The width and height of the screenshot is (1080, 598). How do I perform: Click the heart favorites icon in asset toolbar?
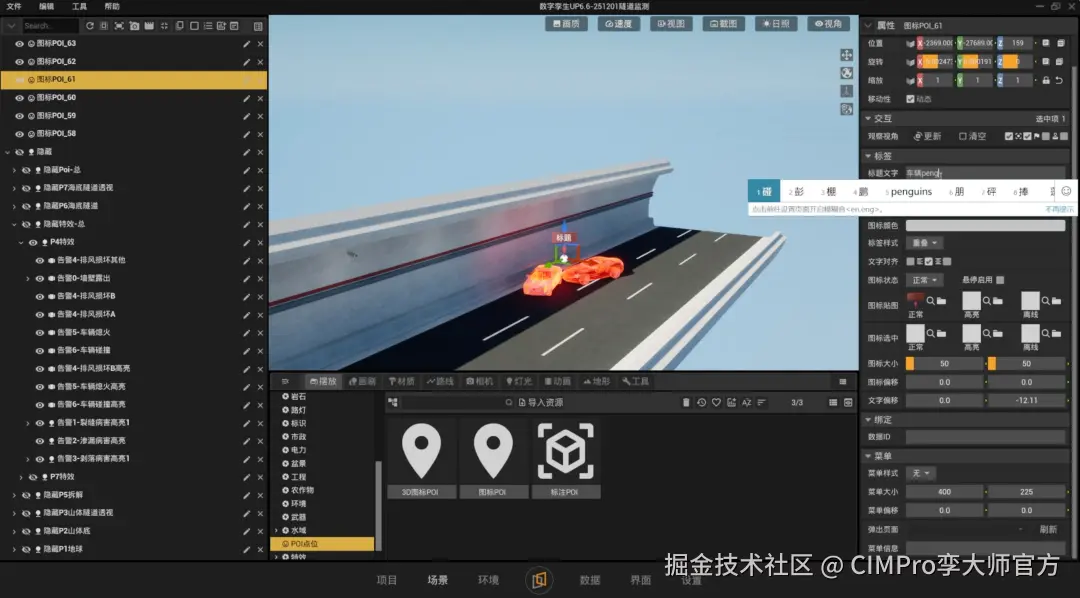[x=716, y=402]
